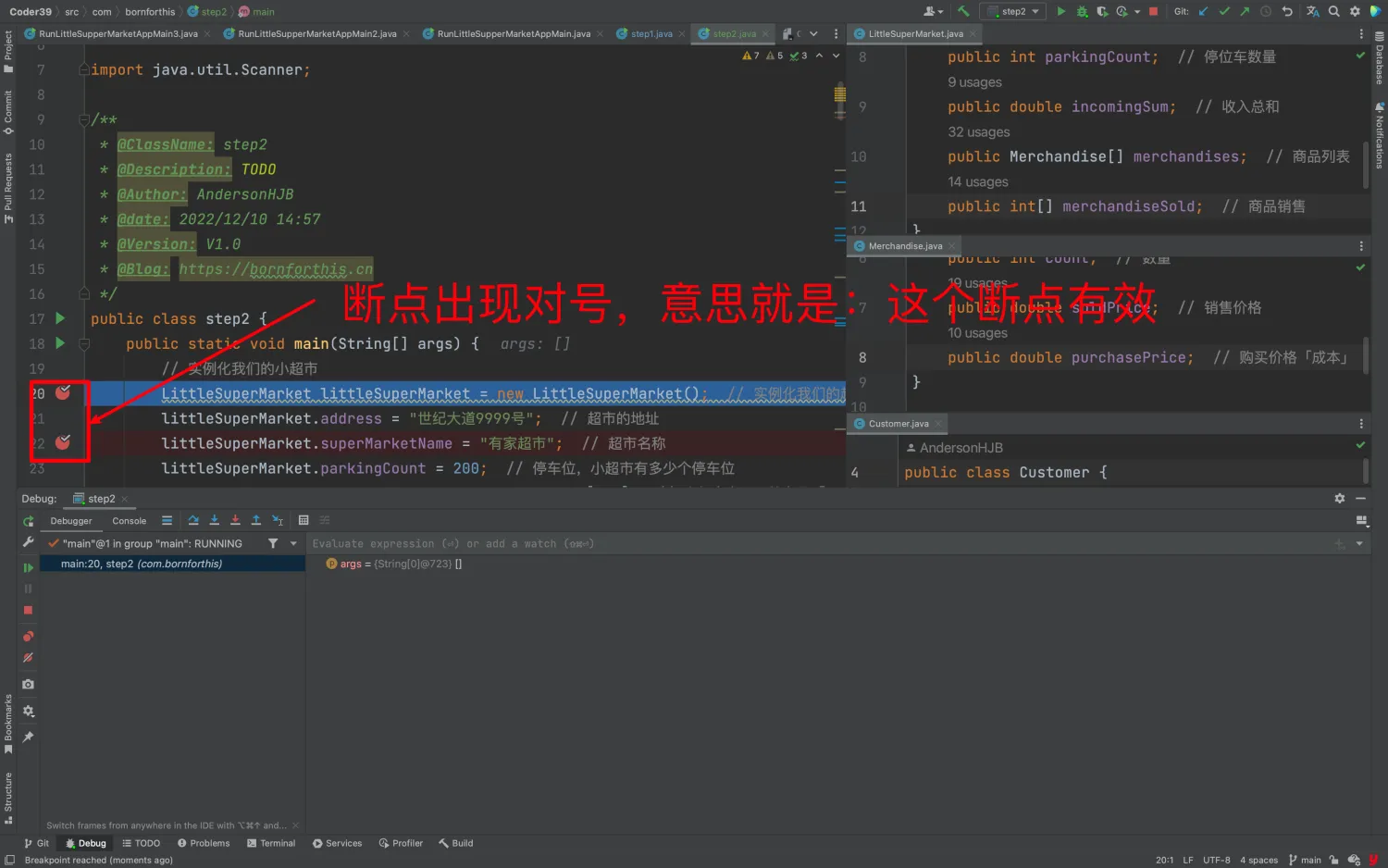Screen dimensions: 1388x868
Task: Start debugging with the top-toolbar bug icon
Action: pyautogui.click(x=1082, y=11)
